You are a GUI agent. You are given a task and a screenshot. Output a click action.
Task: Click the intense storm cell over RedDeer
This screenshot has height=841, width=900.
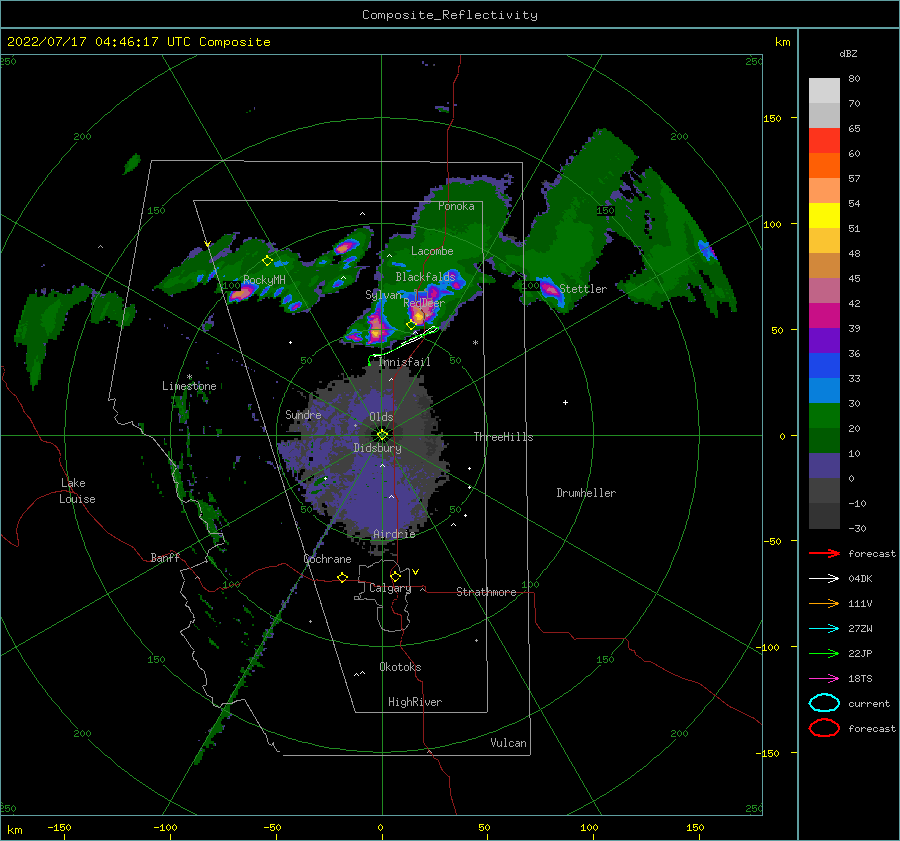[420, 314]
